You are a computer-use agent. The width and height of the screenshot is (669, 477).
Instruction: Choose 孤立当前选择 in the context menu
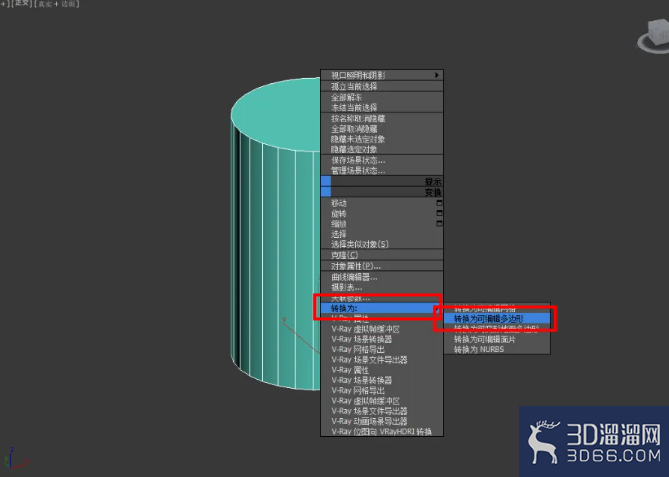[382, 86]
